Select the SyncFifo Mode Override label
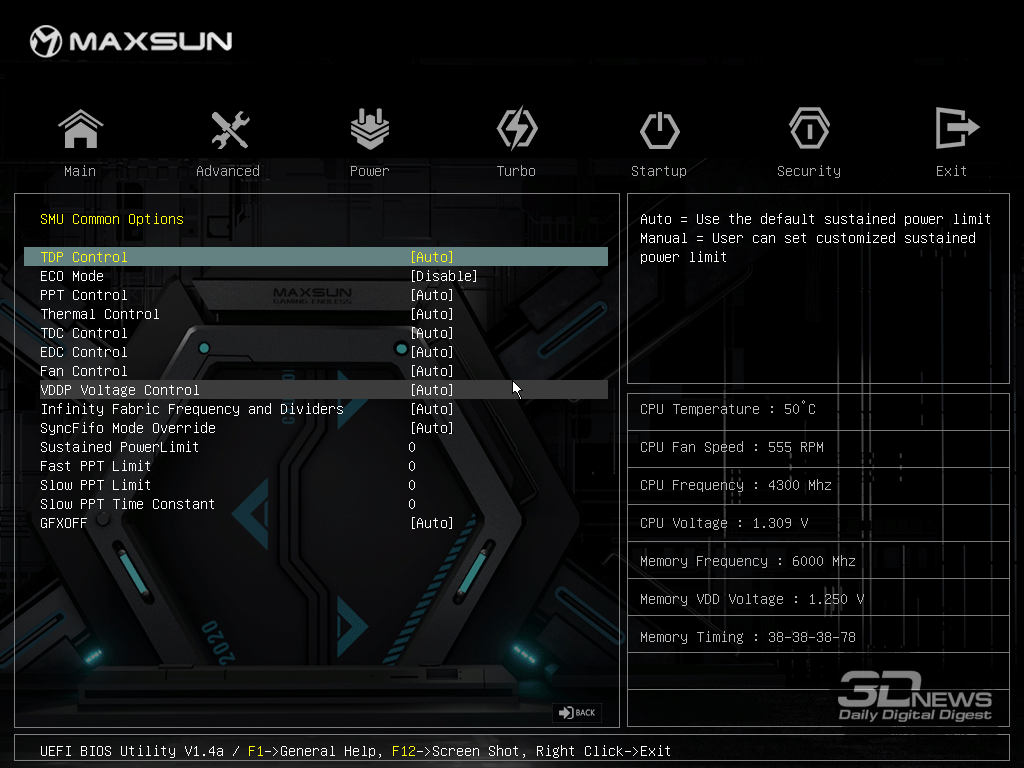 tap(128, 428)
